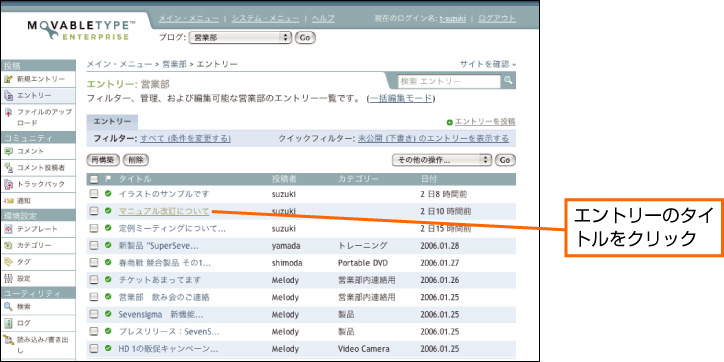724x362 pixels.
Task: Click the カテゴリー icon in sidebar
Action: coord(8,245)
